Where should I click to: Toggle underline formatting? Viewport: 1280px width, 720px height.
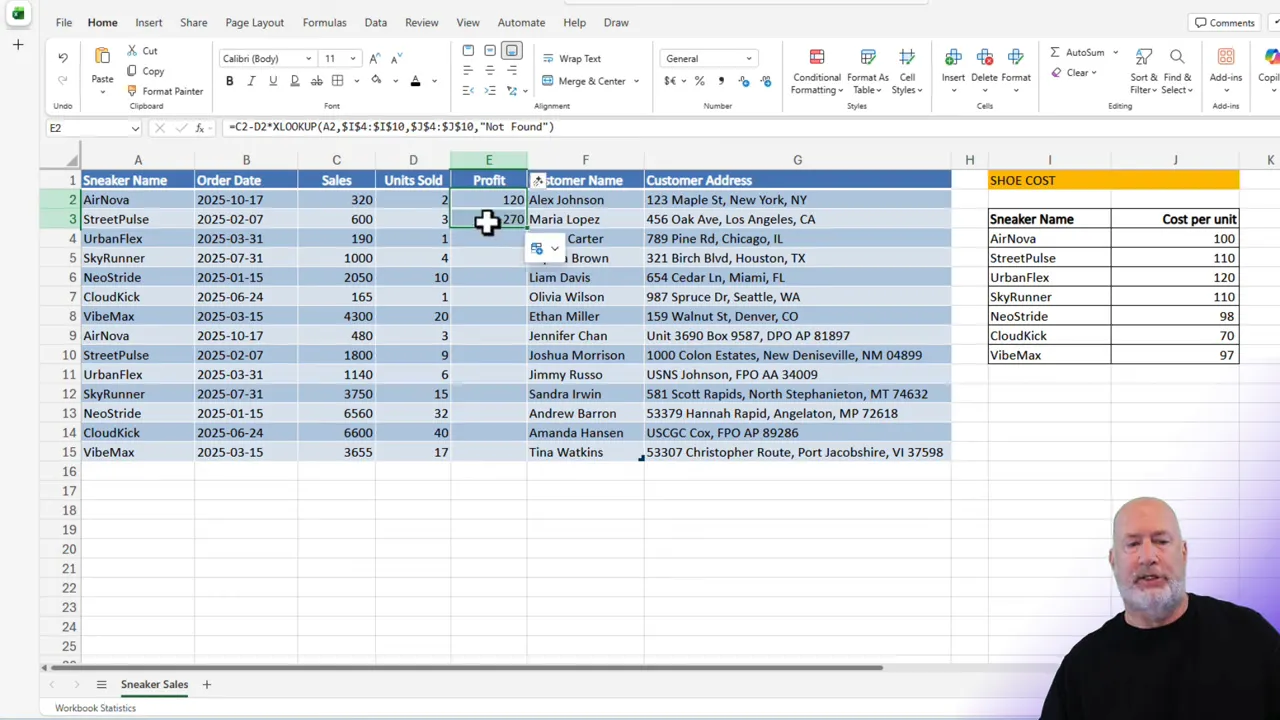tap(272, 80)
